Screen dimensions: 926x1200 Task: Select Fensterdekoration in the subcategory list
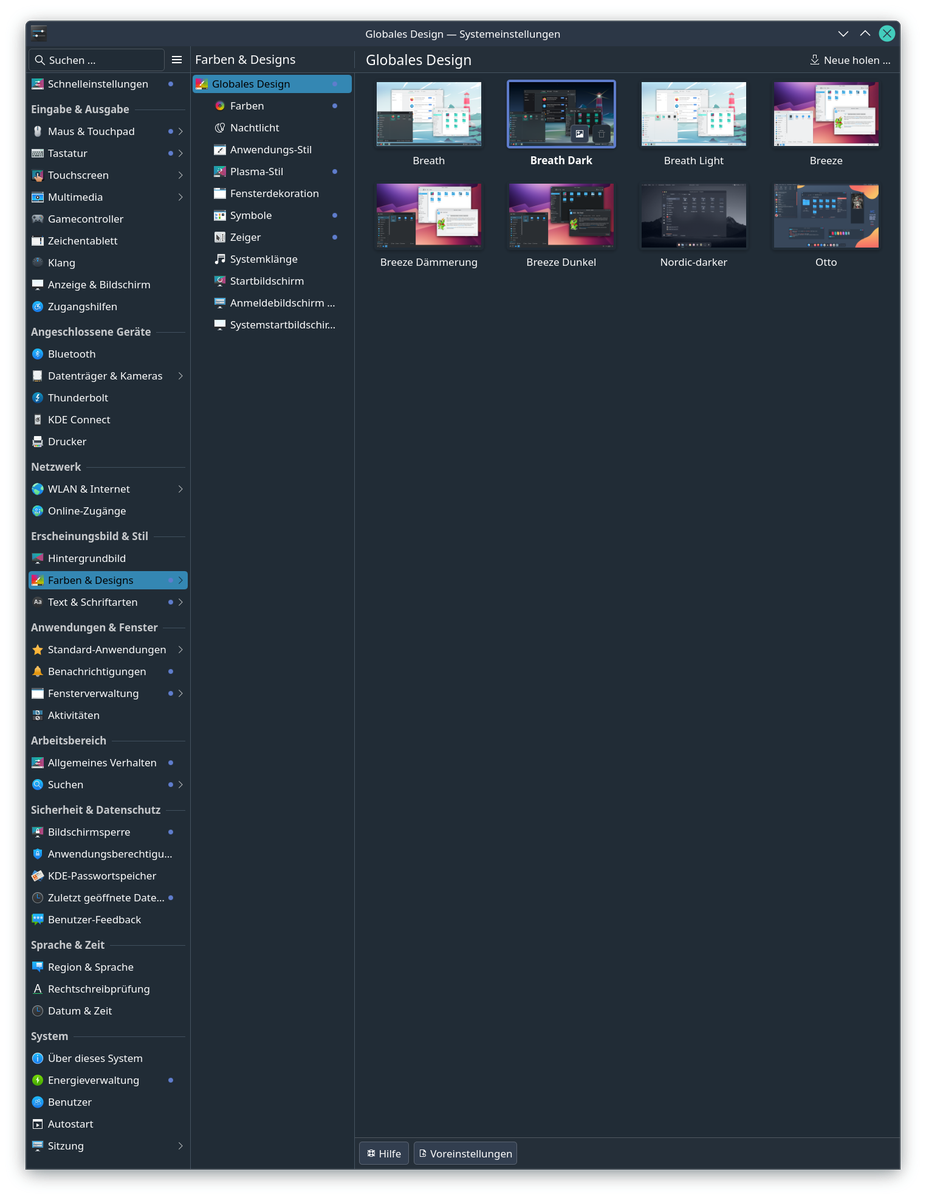coord(274,194)
